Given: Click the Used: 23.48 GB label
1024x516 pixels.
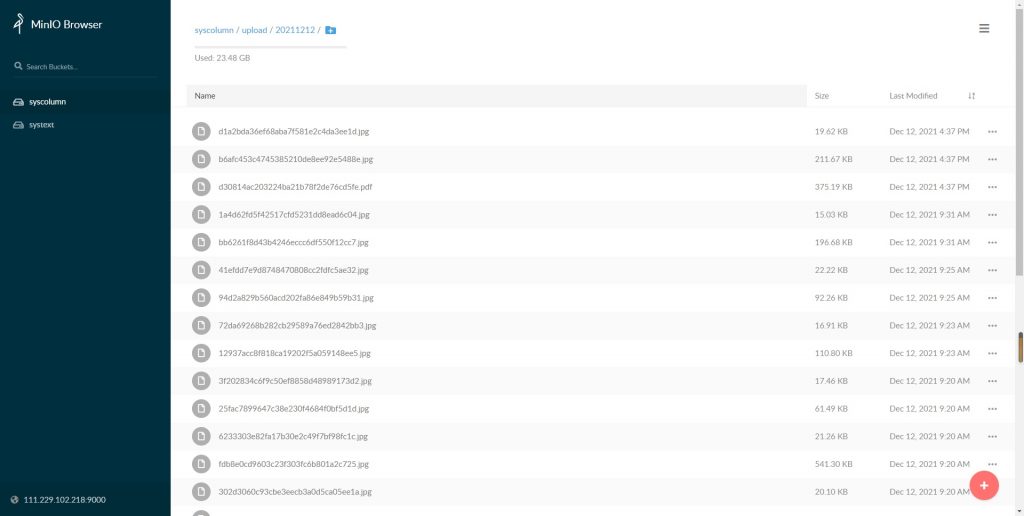Looking at the screenshot, I should (x=222, y=58).
